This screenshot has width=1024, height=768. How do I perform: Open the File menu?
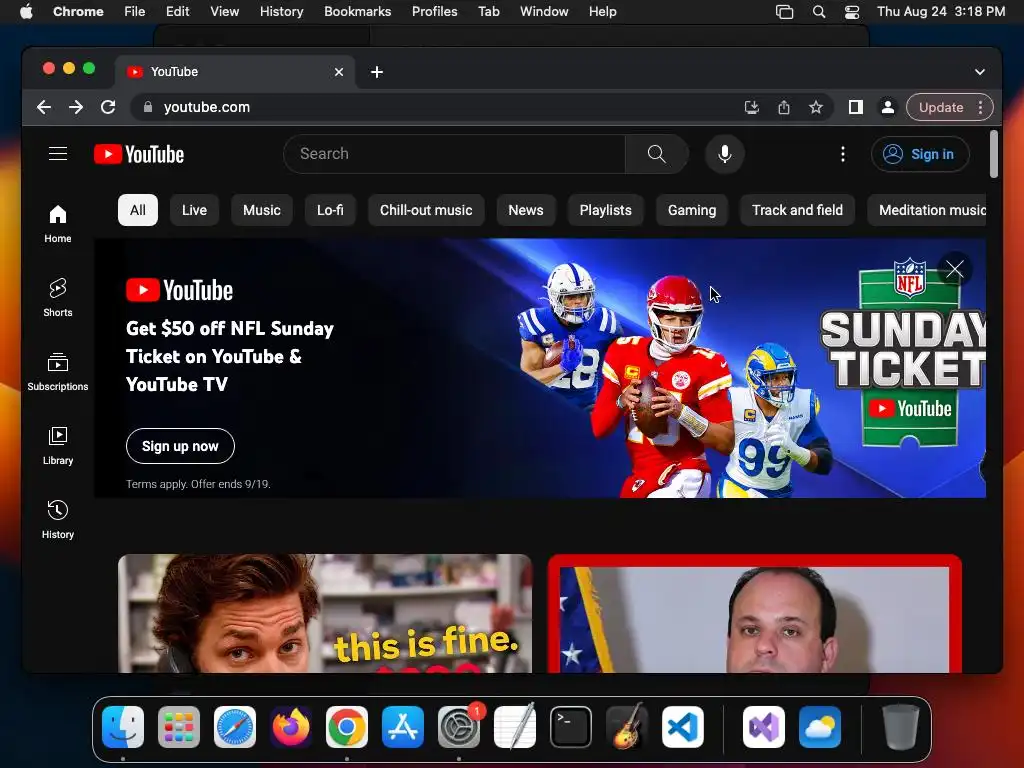[x=135, y=11]
